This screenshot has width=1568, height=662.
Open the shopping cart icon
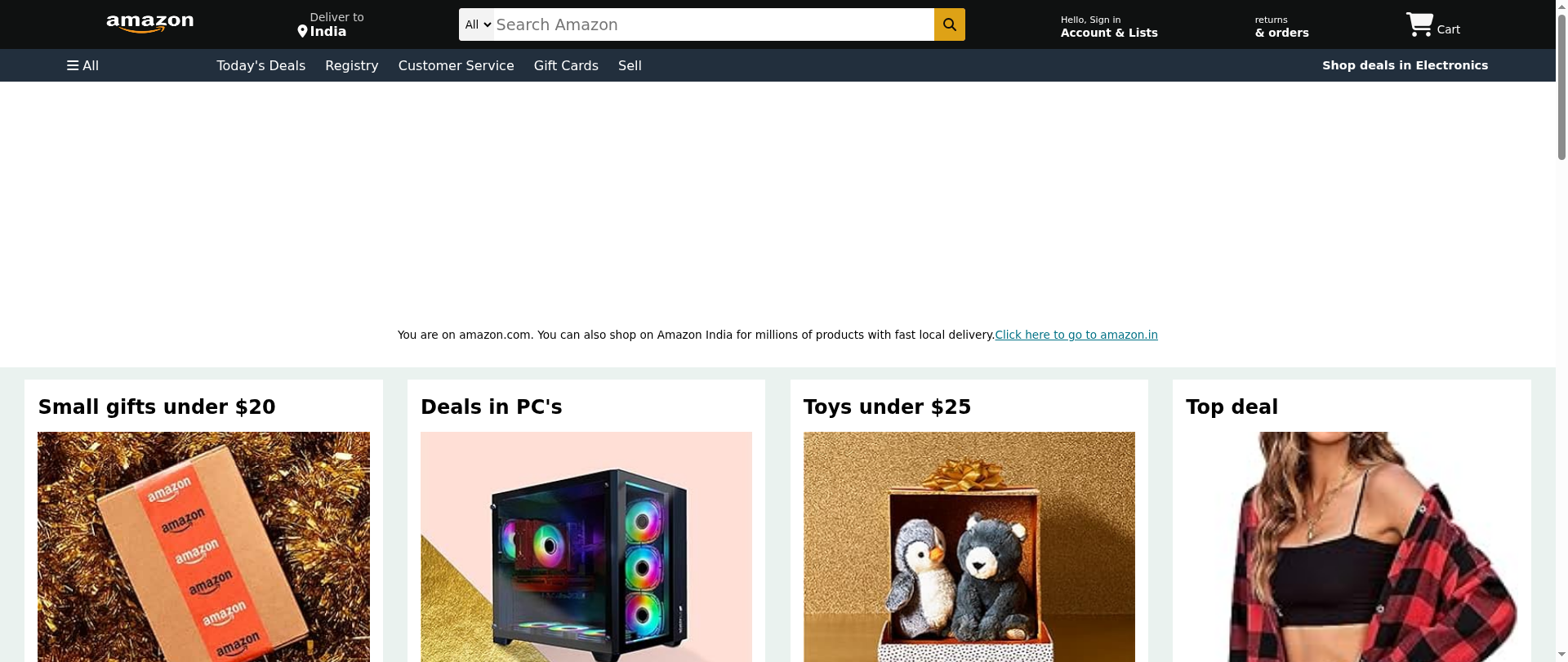(x=1419, y=24)
